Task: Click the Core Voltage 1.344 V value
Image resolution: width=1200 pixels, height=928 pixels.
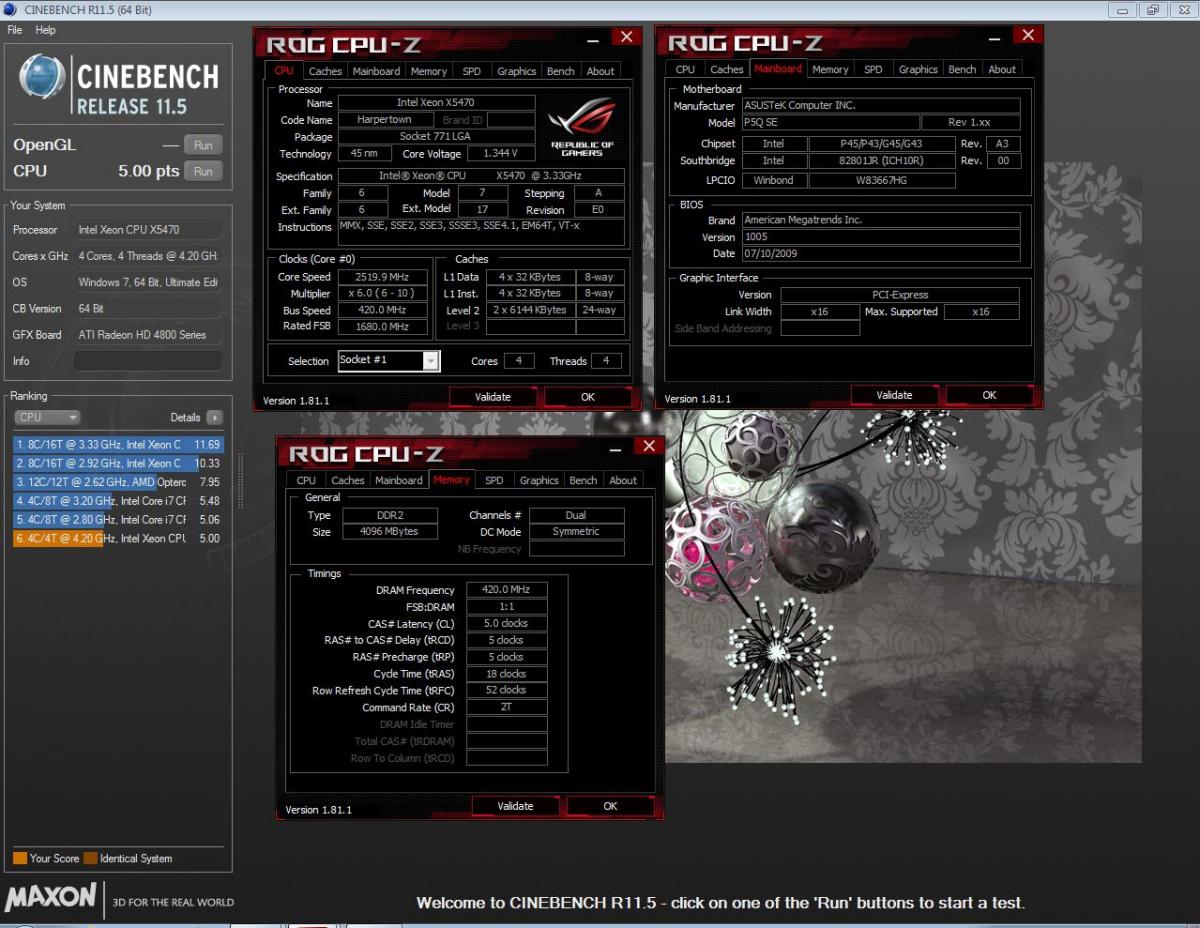Action: [x=499, y=154]
